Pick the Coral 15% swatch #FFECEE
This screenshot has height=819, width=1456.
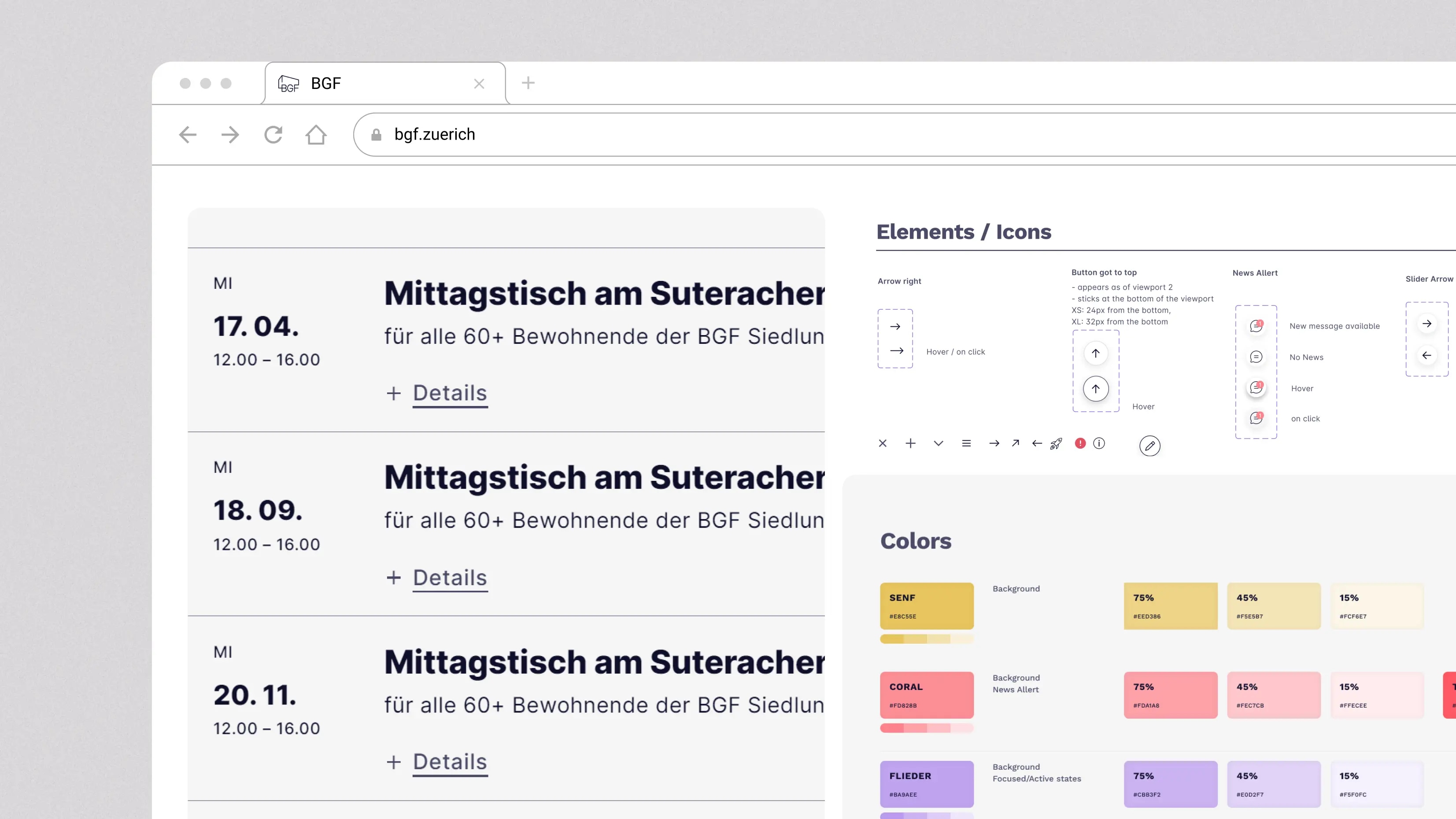click(x=1377, y=695)
